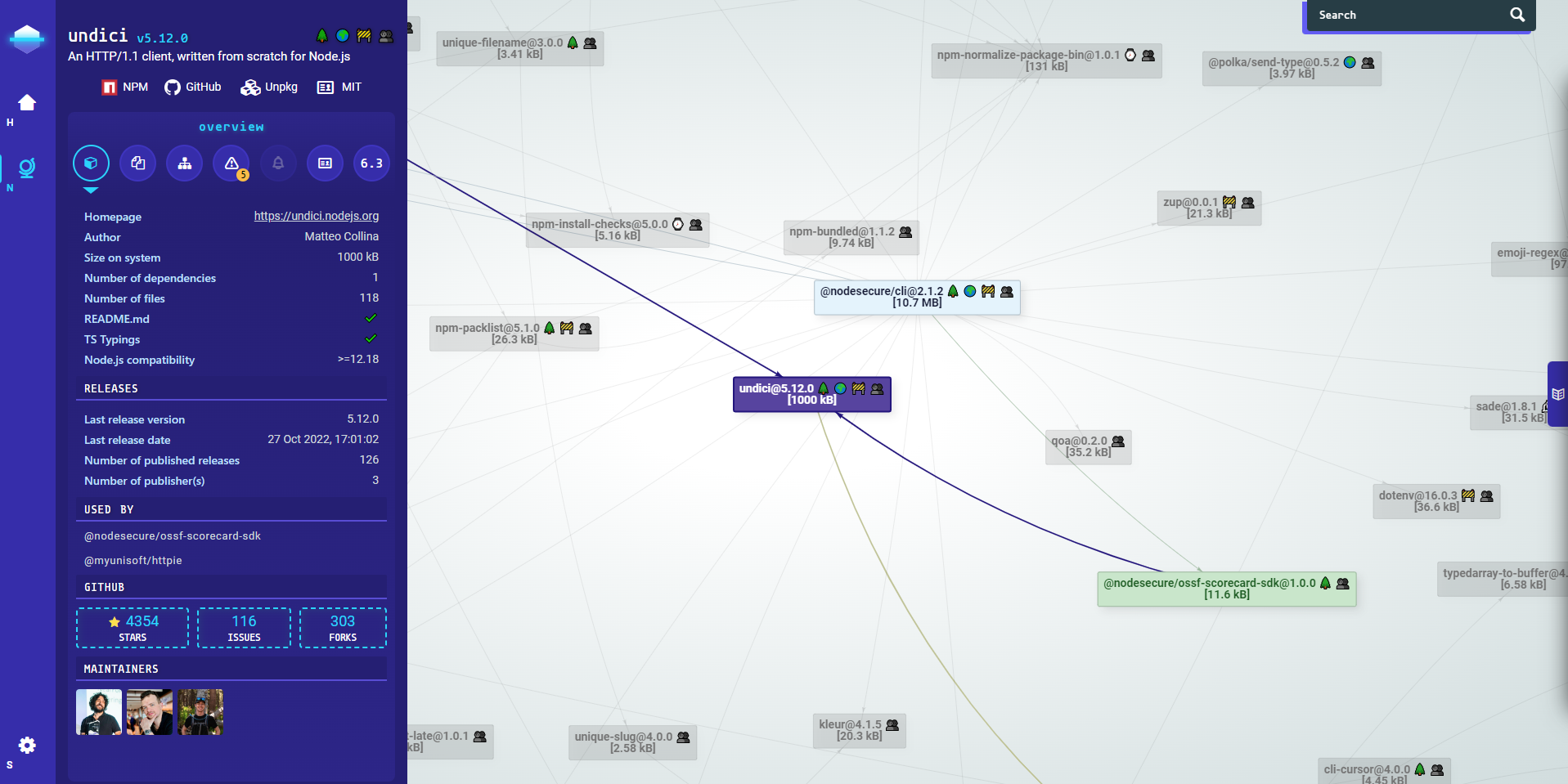Image resolution: width=1568 pixels, height=784 pixels.
Task: Open the warnings tab with badge 5
Action: (x=231, y=164)
